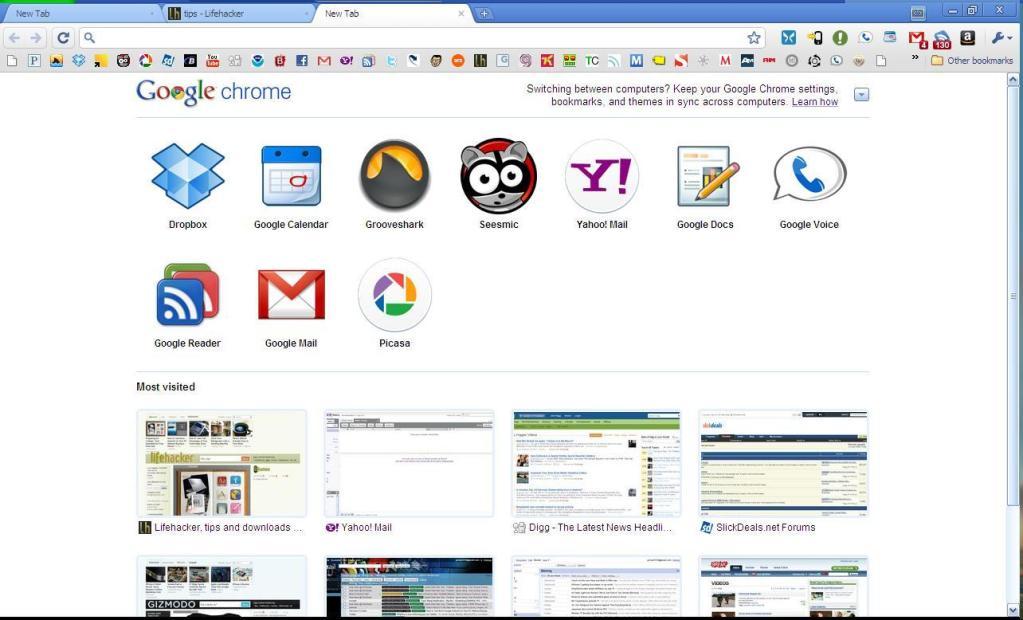
Task: Open the Other bookmarks folder
Action: pyautogui.click(x=971, y=60)
